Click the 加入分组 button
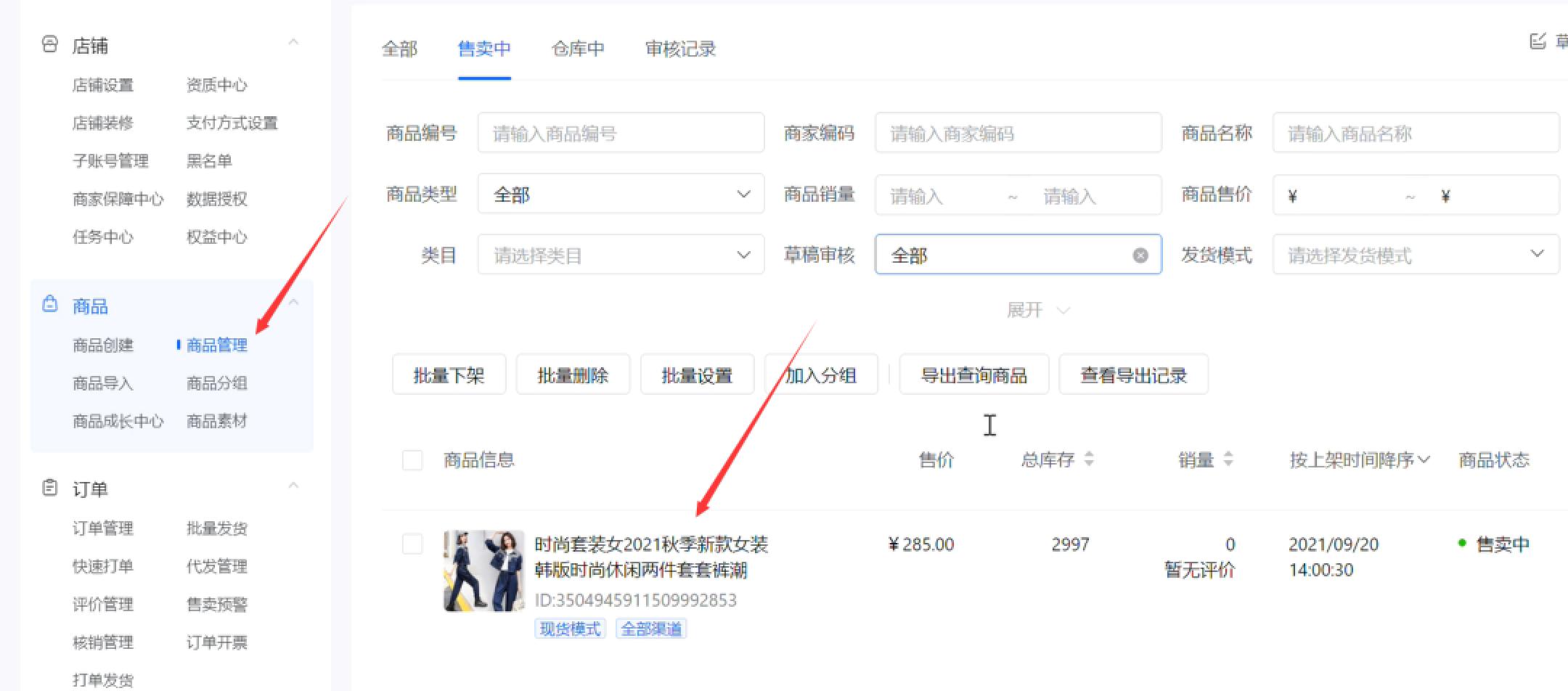 pyautogui.click(x=821, y=375)
